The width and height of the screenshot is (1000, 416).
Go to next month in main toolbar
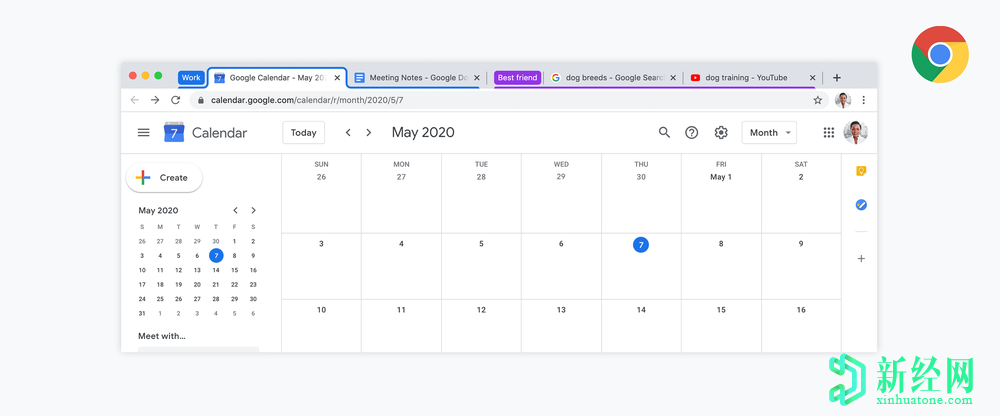[x=369, y=133]
